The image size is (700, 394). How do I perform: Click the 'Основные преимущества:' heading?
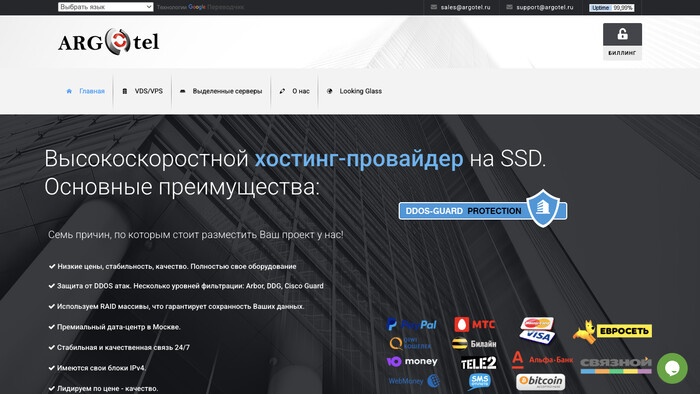click(x=182, y=187)
